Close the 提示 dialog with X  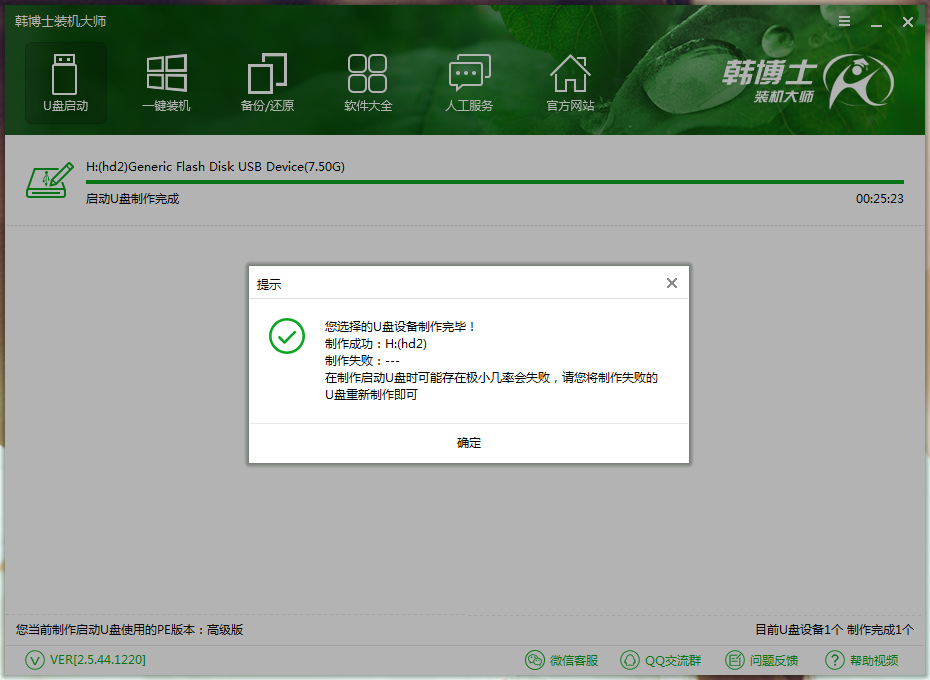pyautogui.click(x=671, y=283)
